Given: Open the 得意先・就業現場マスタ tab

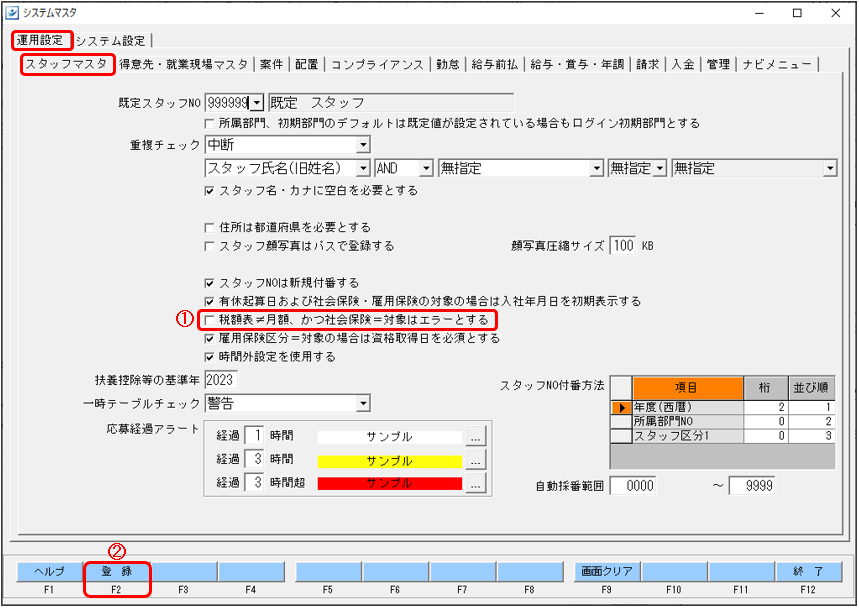Looking at the screenshot, I should tap(184, 65).
